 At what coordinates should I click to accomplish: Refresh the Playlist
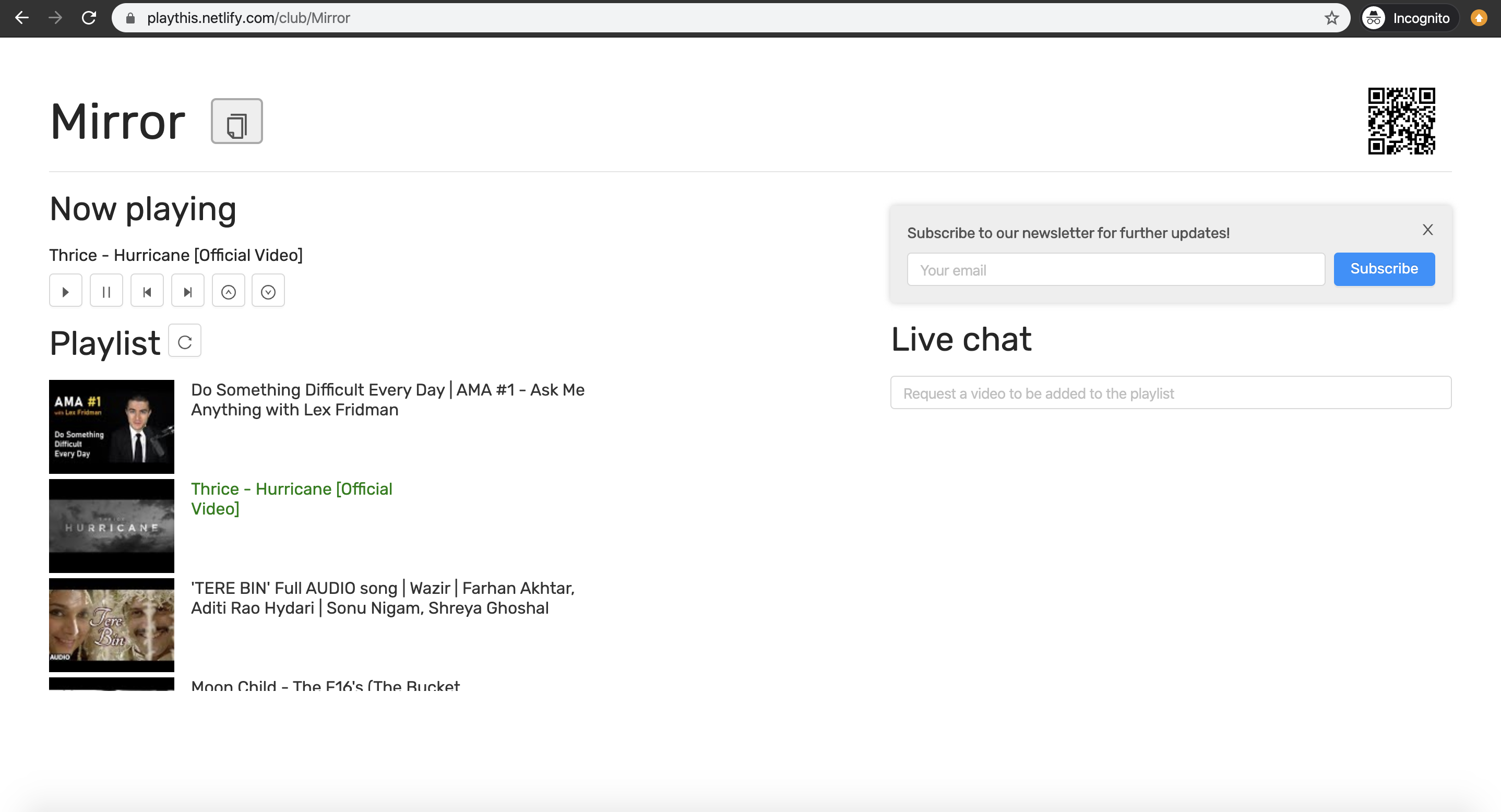click(185, 341)
